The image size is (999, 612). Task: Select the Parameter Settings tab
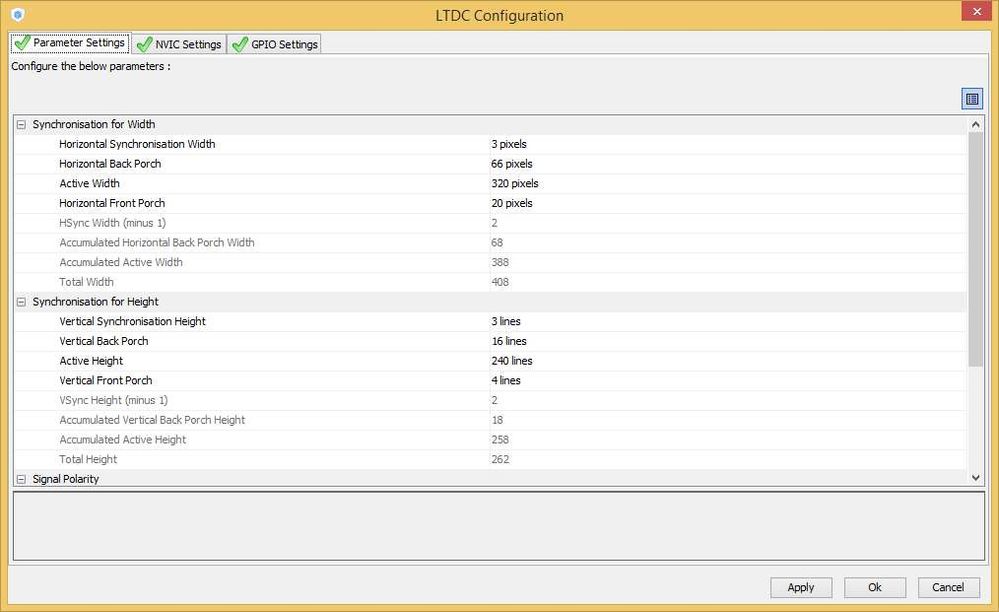70,43
